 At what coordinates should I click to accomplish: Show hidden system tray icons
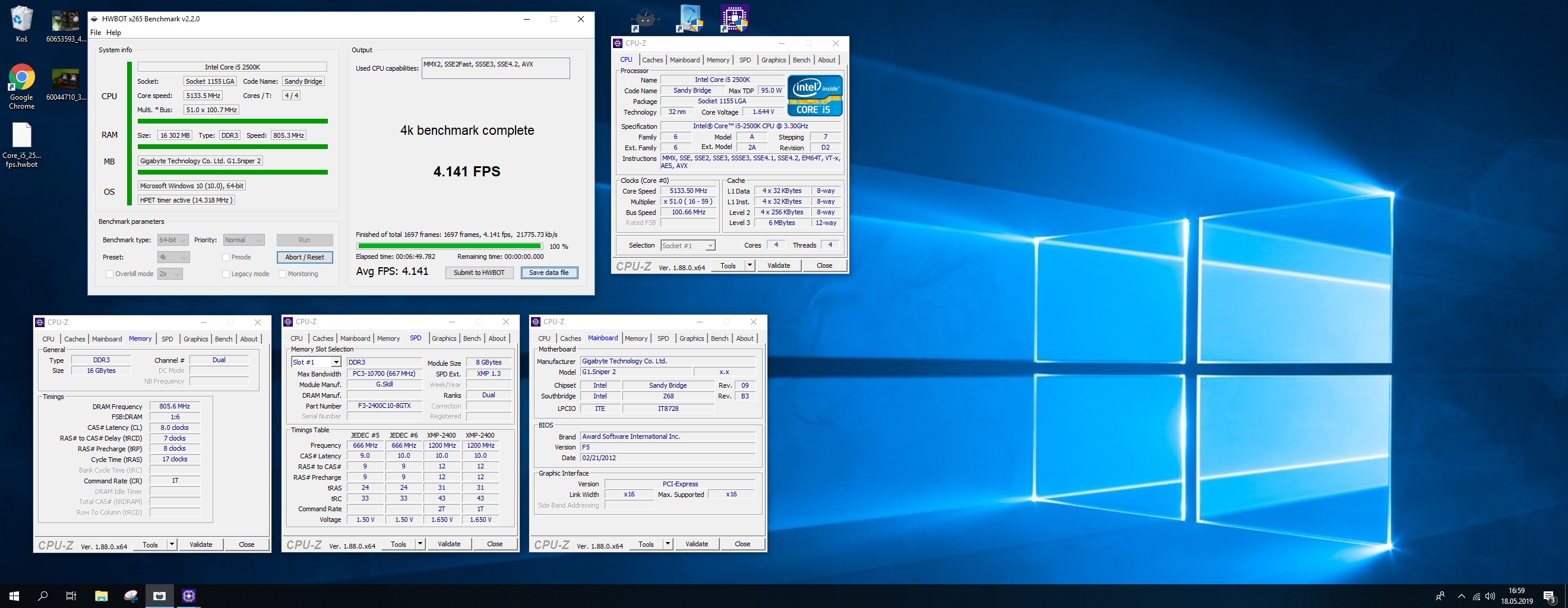1461,597
